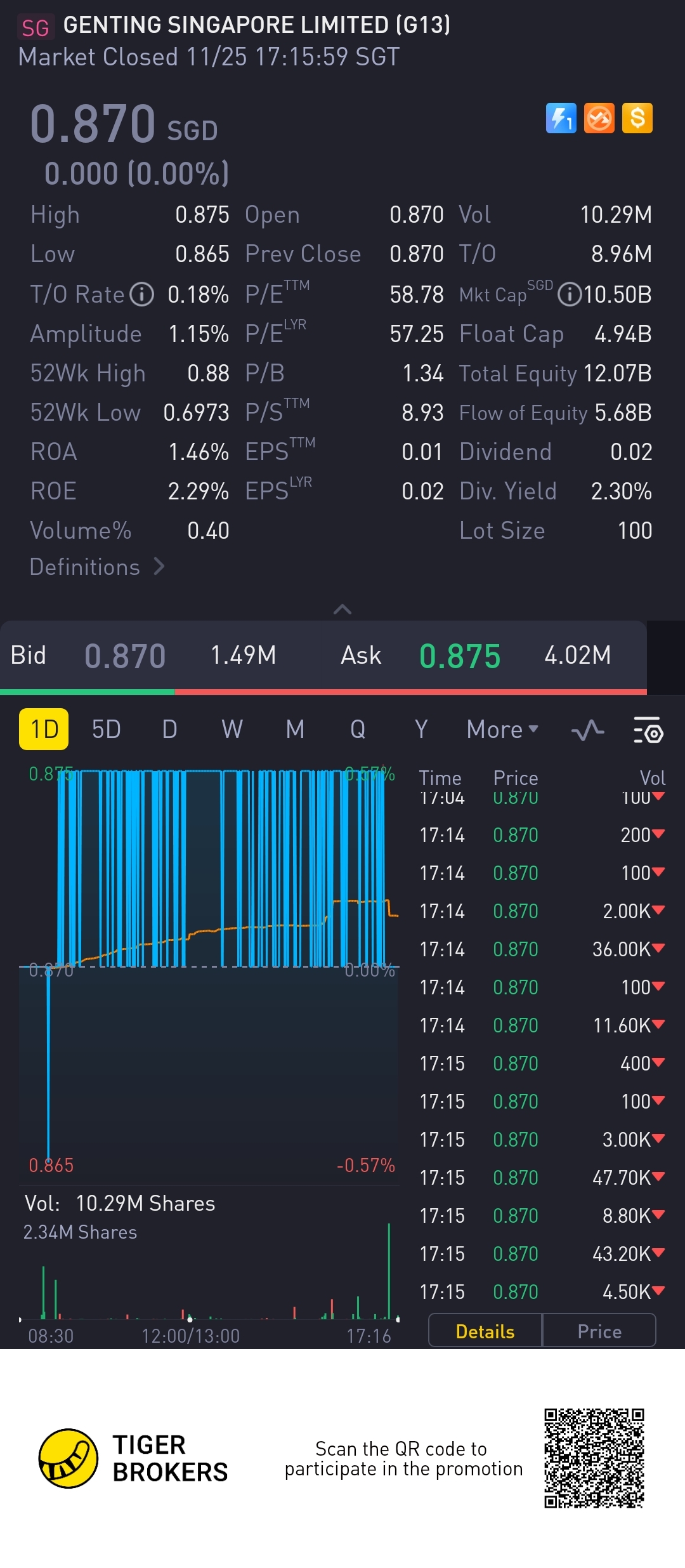Tap the SG market badge
Image resolution: width=685 pixels, height=1568 pixels.
point(36,27)
